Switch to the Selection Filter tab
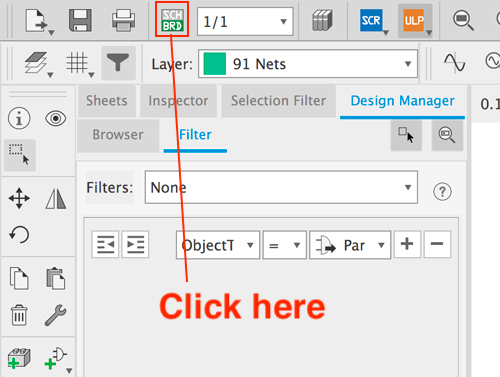This screenshot has height=377, width=500. click(279, 101)
